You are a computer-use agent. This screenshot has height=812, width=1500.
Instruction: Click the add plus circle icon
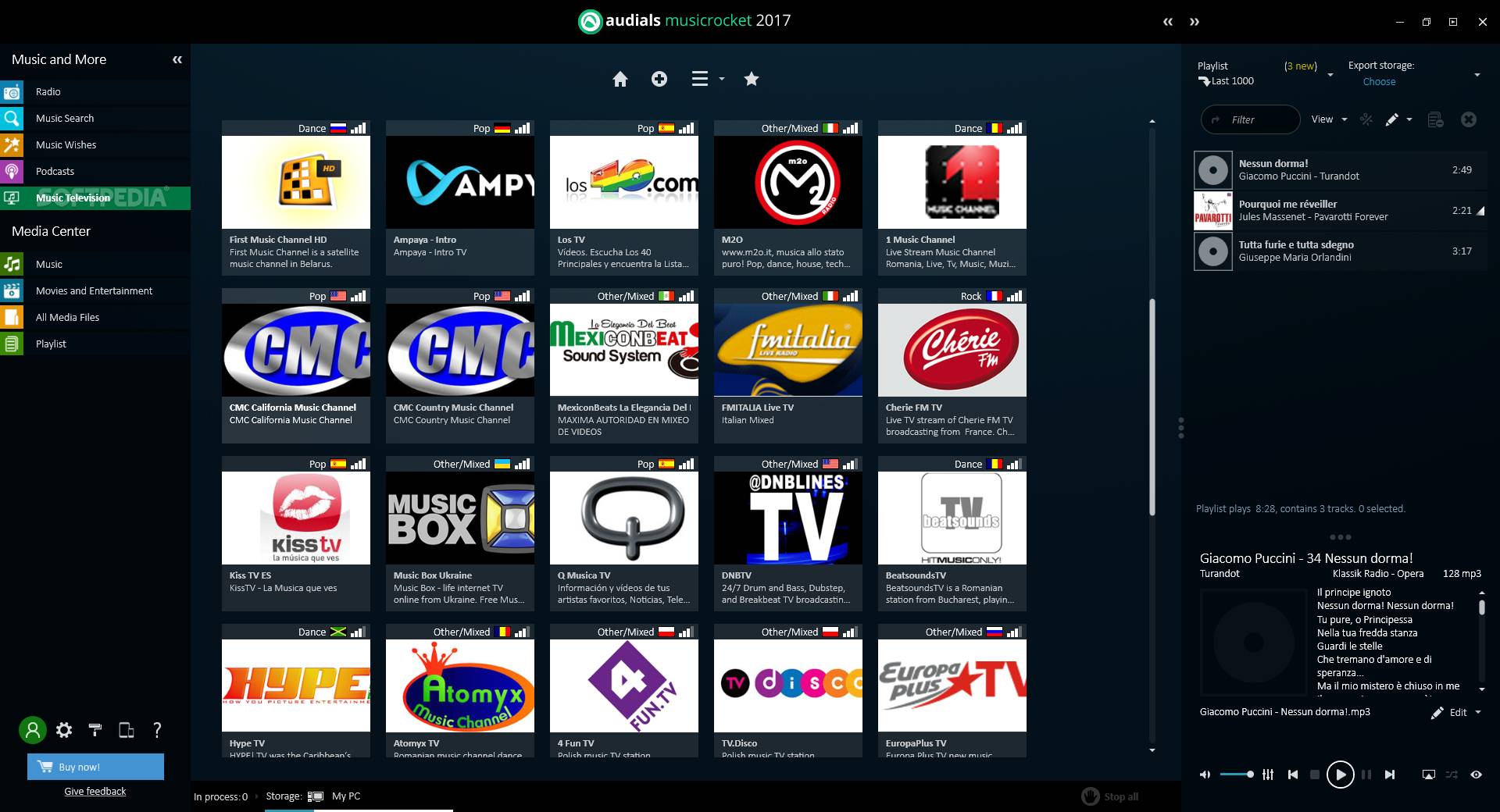(x=659, y=79)
